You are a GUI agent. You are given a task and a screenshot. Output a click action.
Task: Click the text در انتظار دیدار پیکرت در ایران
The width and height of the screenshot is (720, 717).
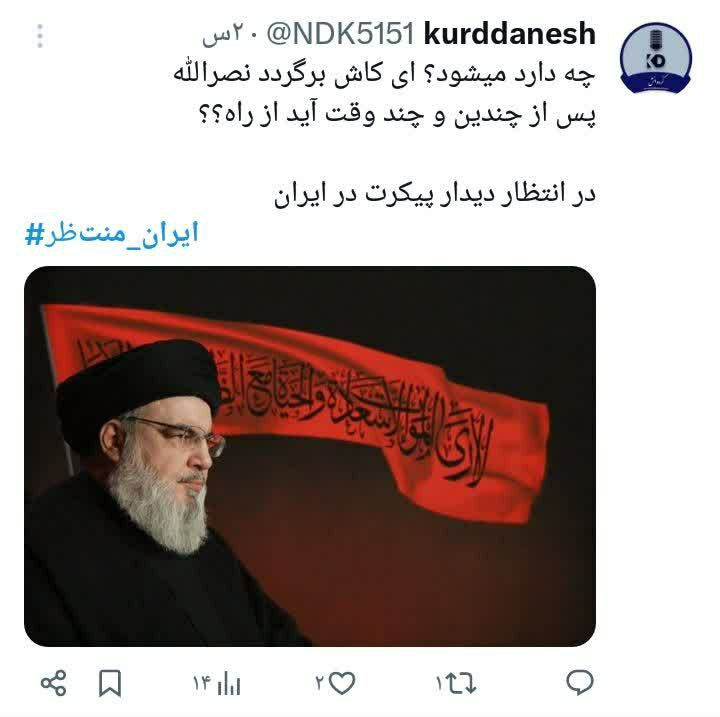point(435,193)
